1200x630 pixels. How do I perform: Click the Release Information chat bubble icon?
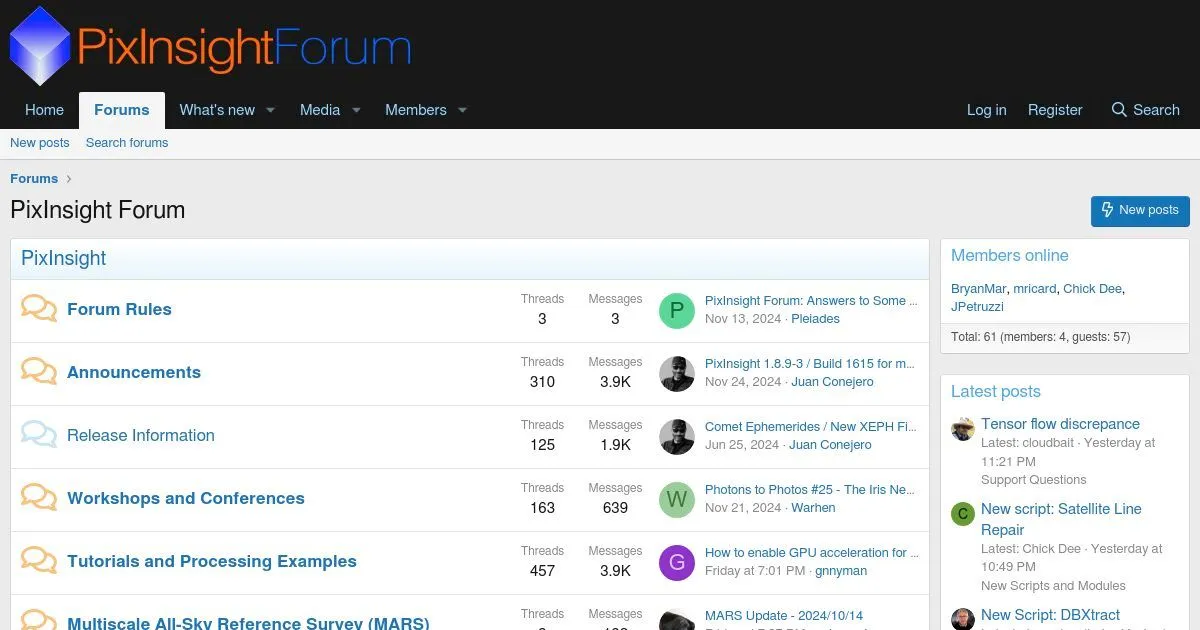coord(39,434)
